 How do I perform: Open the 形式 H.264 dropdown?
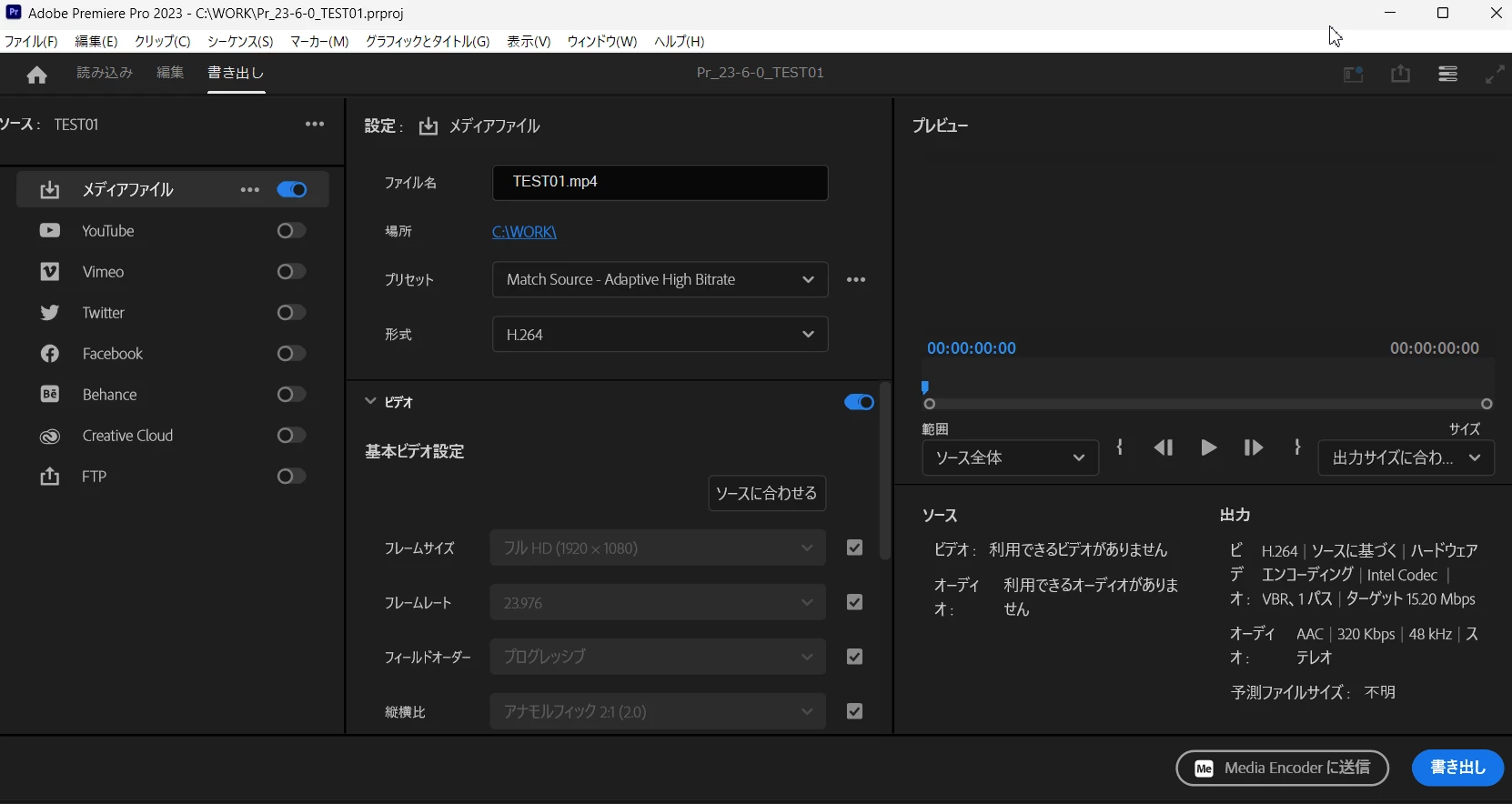[x=660, y=335]
